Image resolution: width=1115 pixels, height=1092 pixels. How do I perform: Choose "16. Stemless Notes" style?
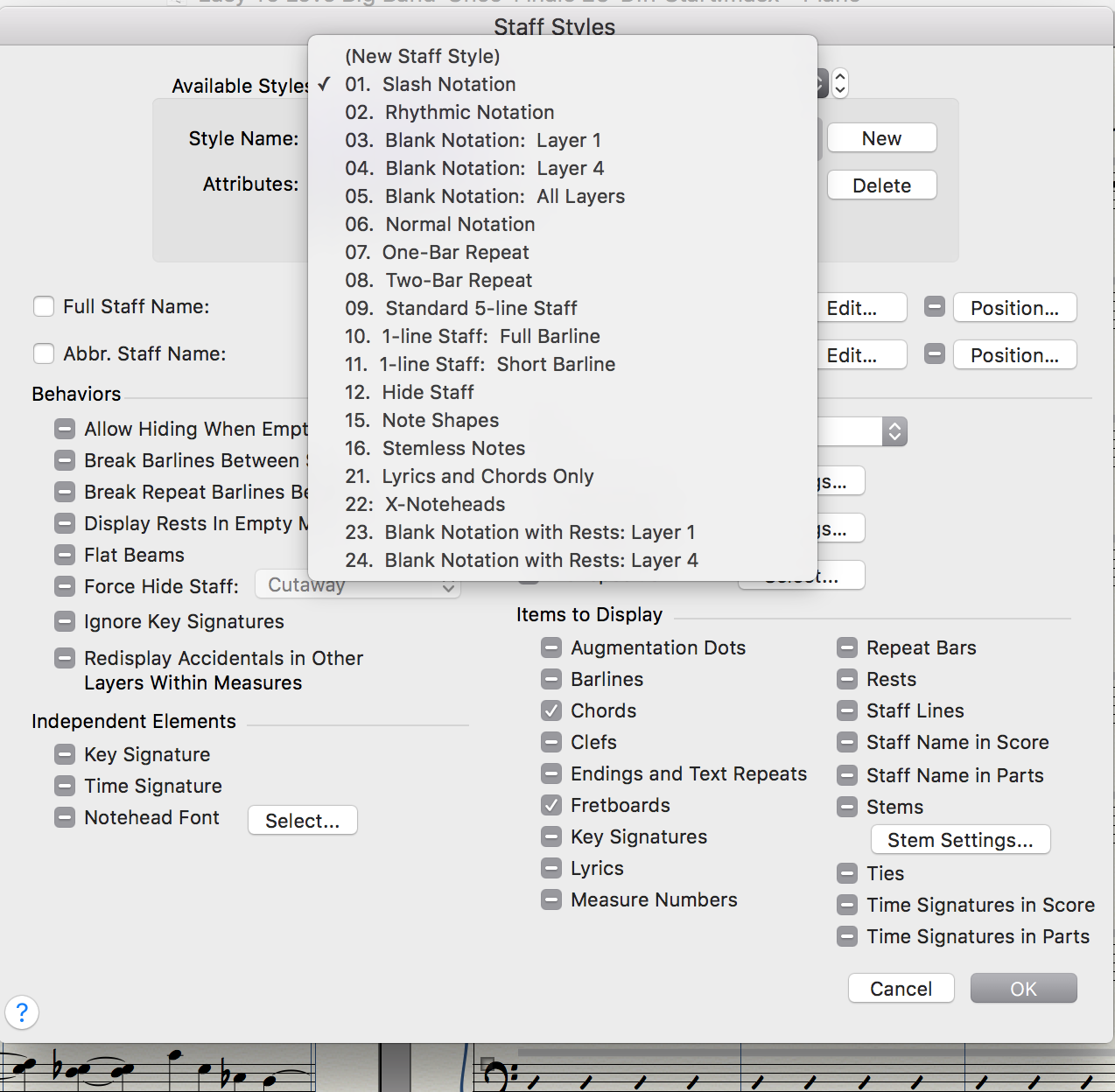453,448
